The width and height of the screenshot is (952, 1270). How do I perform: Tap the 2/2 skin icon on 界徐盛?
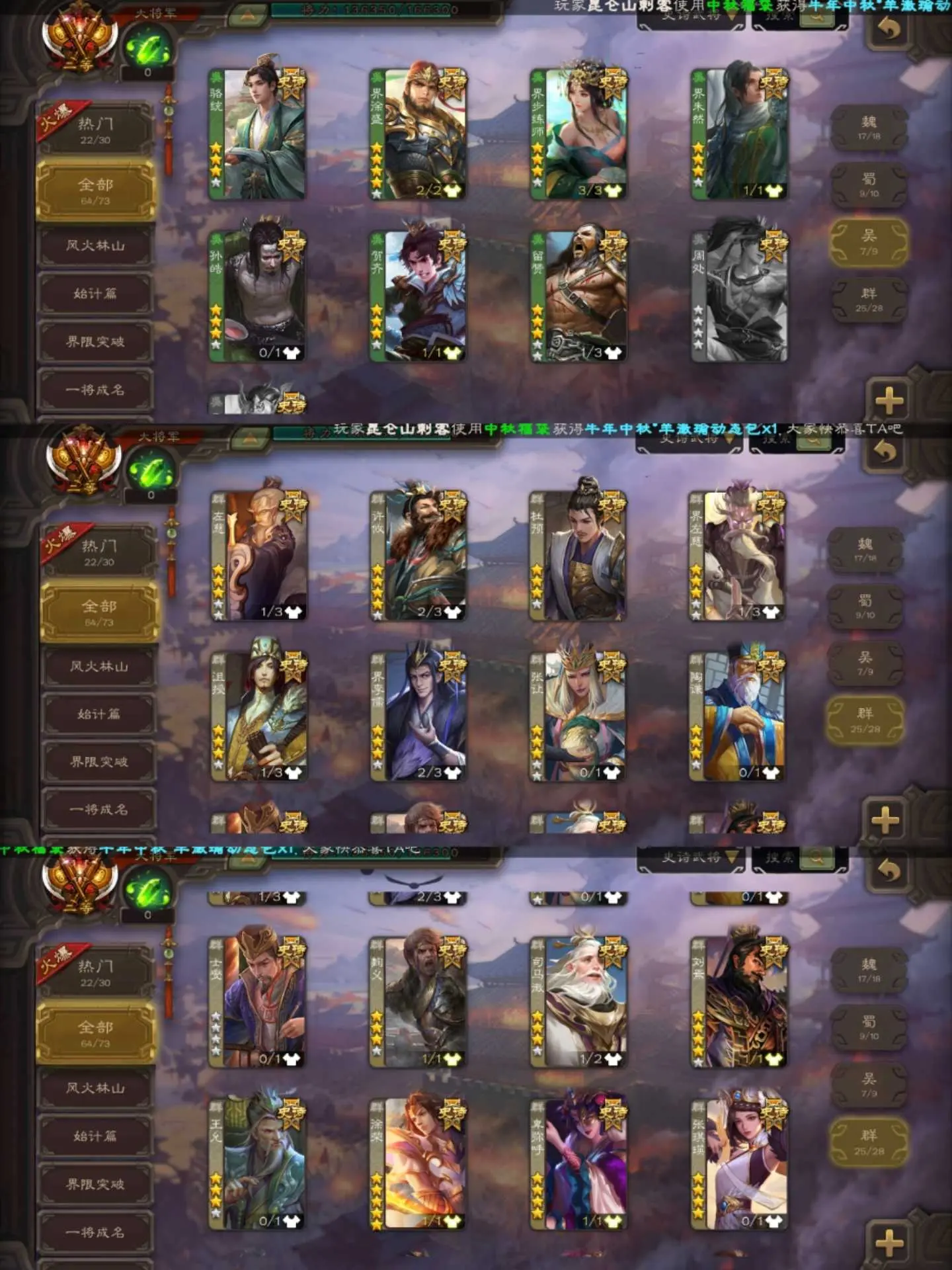click(x=455, y=191)
